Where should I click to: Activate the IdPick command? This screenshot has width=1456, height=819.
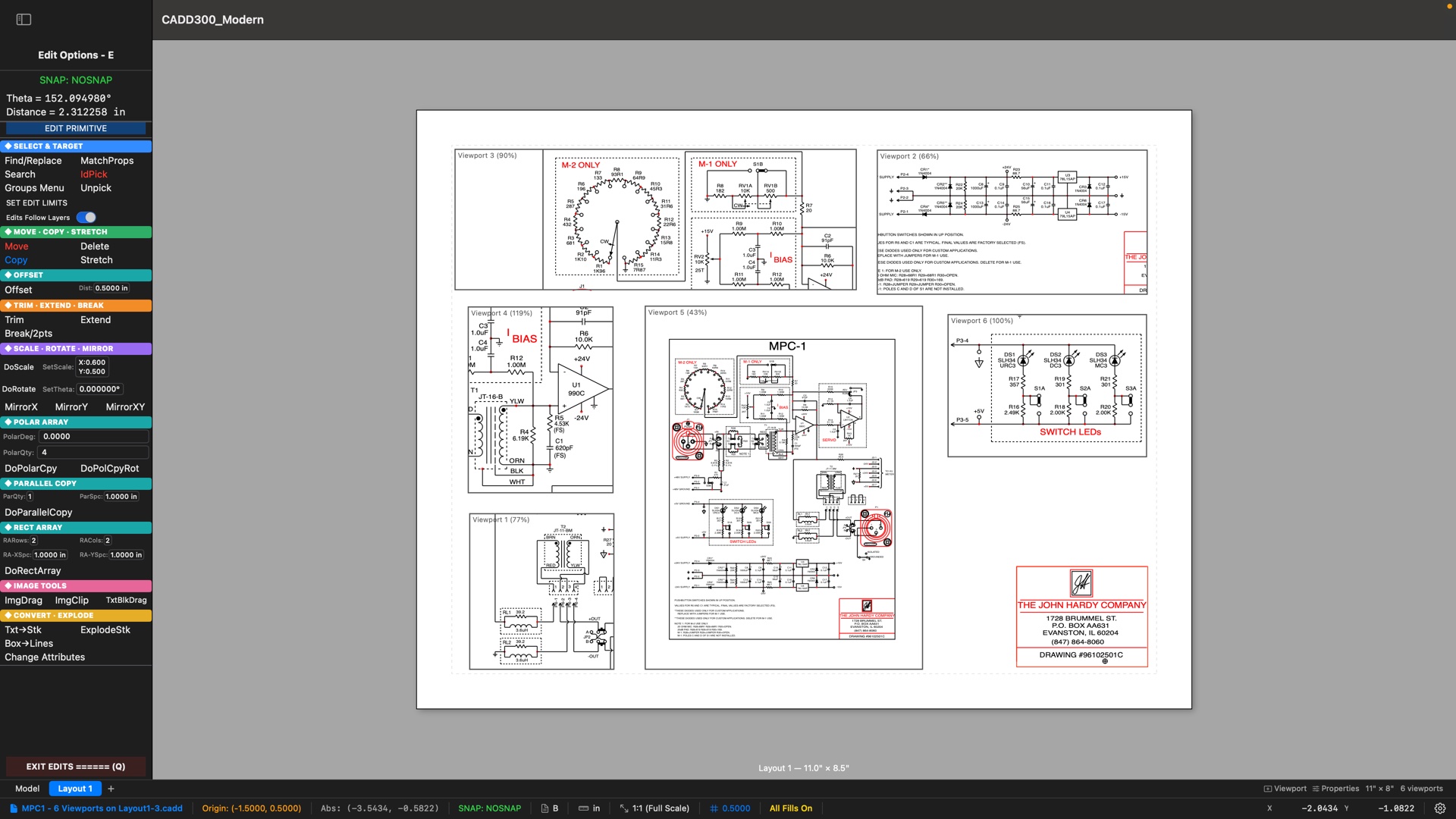[94, 174]
